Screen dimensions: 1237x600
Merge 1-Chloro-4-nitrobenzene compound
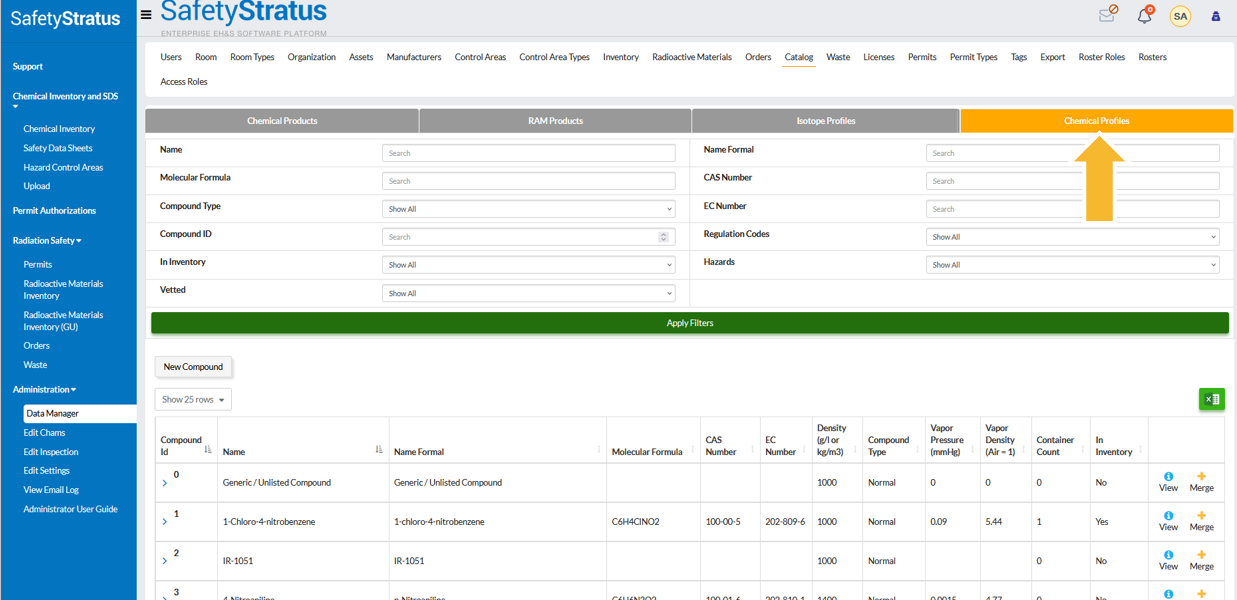1201,521
